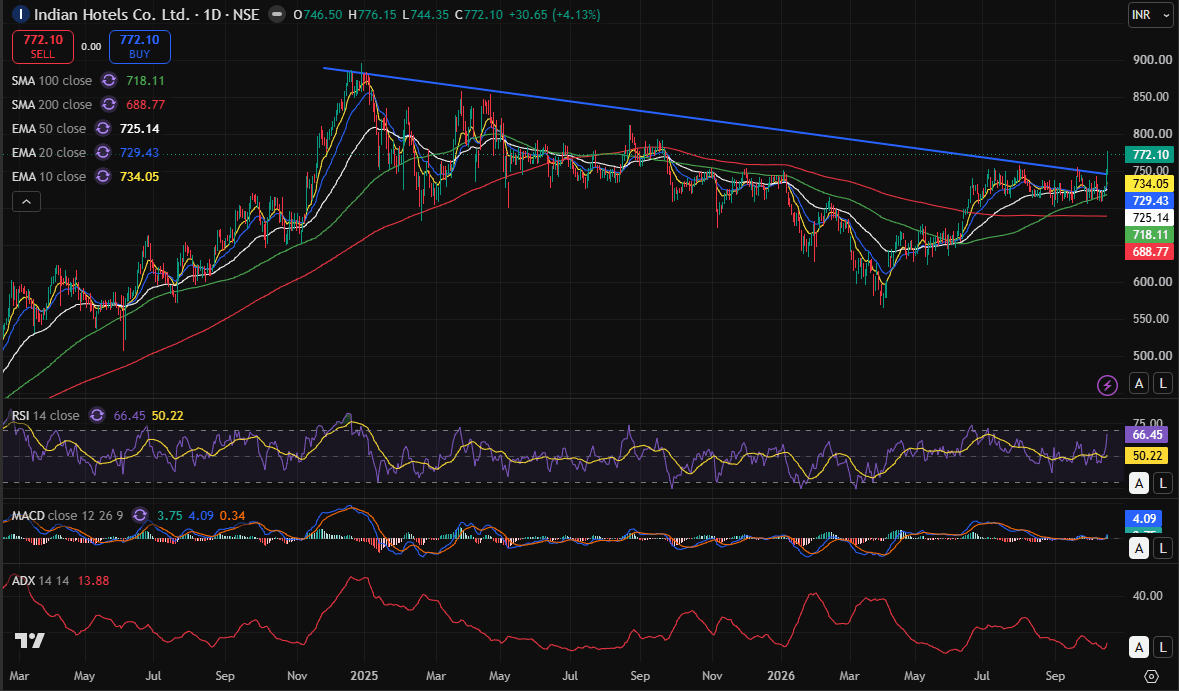Viewport: 1179px width, 691px height.
Task: Click the green 718.11 SMA price tag
Action: [x=1150, y=235]
